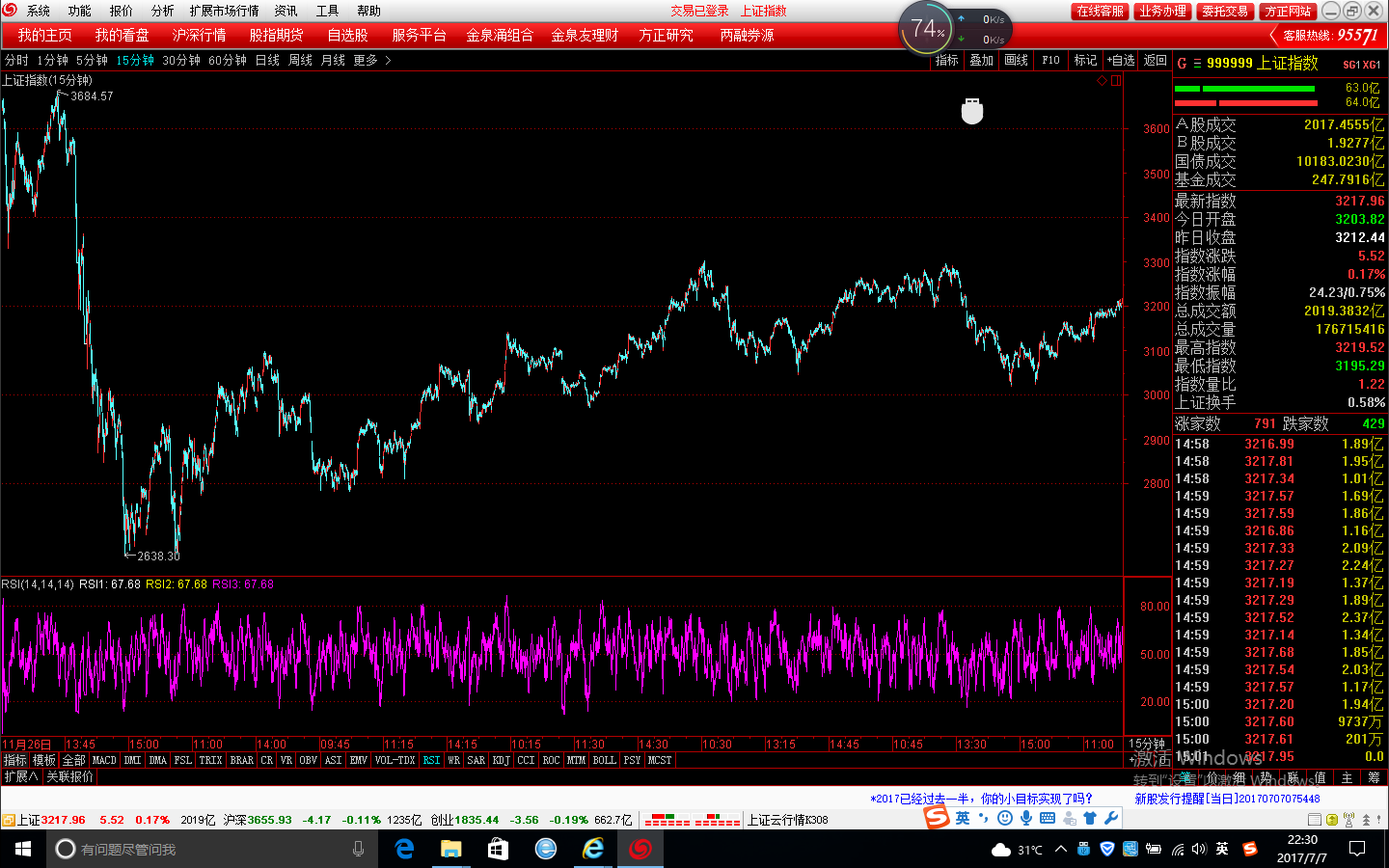1389x868 pixels.
Task: Open the Windows Start menu
Action: click(23, 849)
